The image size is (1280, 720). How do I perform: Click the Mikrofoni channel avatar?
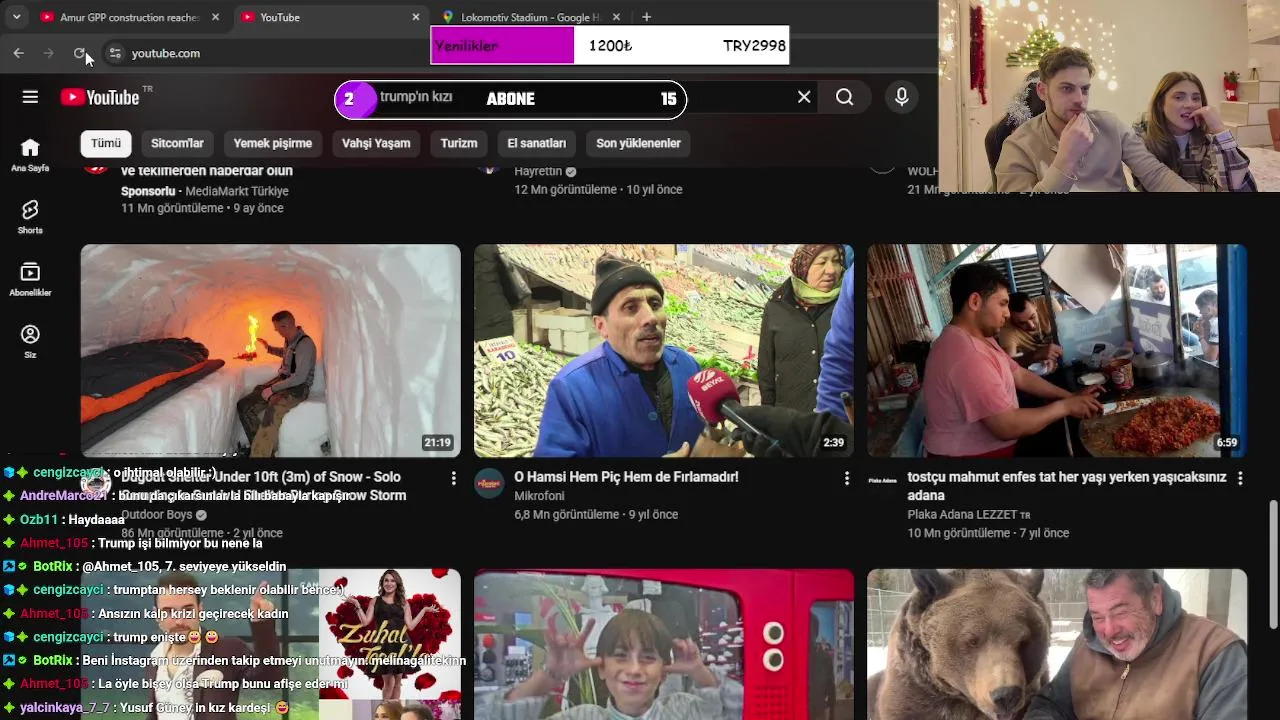489,483
